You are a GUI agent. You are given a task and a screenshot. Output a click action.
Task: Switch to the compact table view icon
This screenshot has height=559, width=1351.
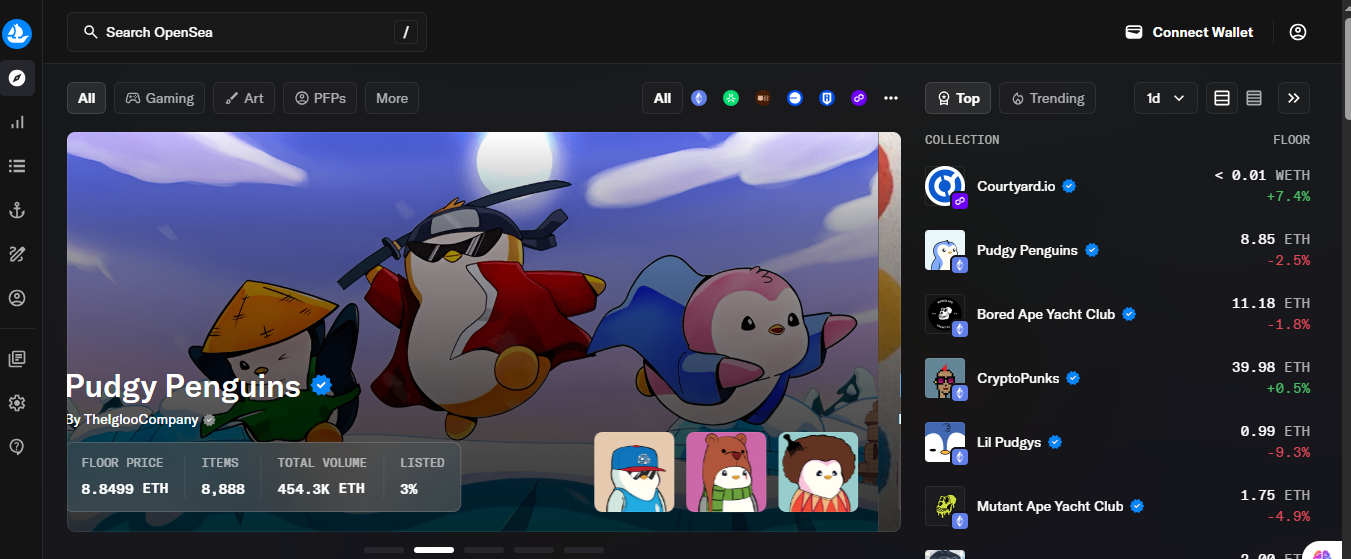(1254, 98)
